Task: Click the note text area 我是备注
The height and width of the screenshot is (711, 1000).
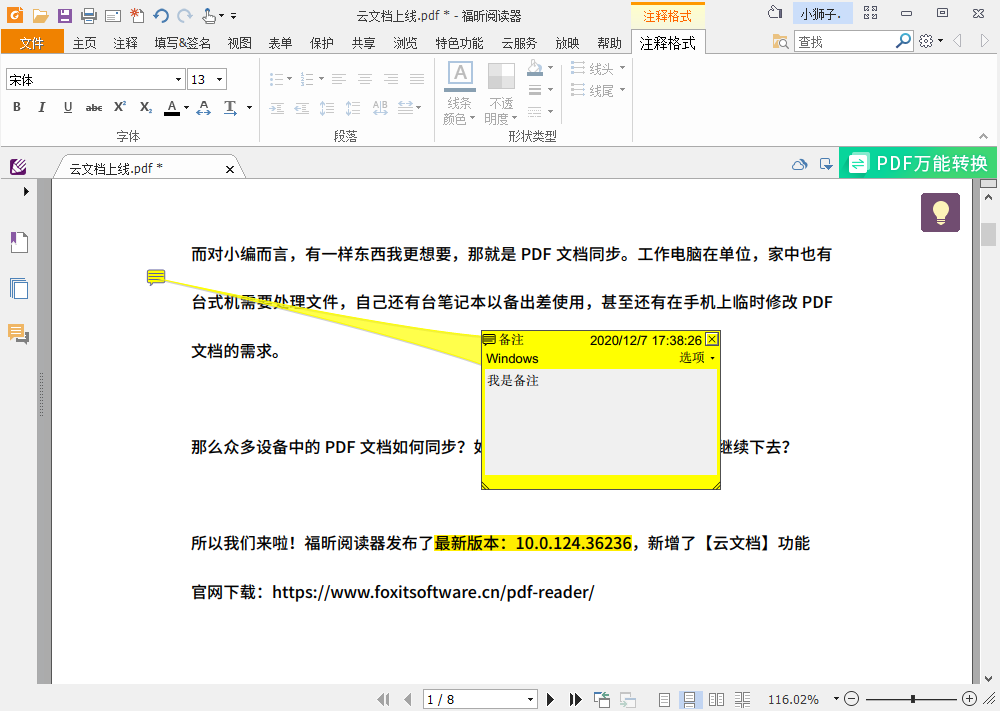Action: point(601,421)
